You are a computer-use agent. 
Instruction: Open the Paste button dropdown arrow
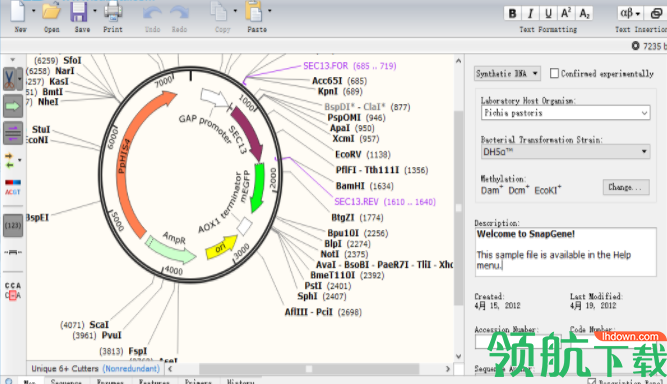[270, 11]
